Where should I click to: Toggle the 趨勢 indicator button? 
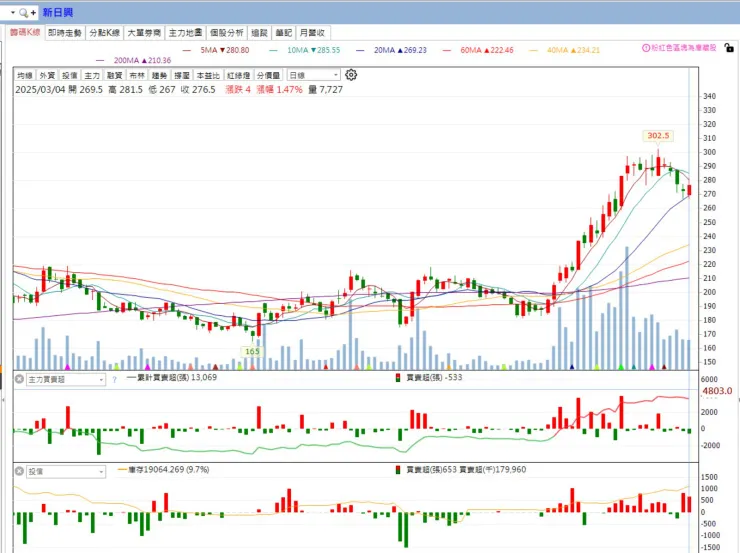click(x=160, y=75)
